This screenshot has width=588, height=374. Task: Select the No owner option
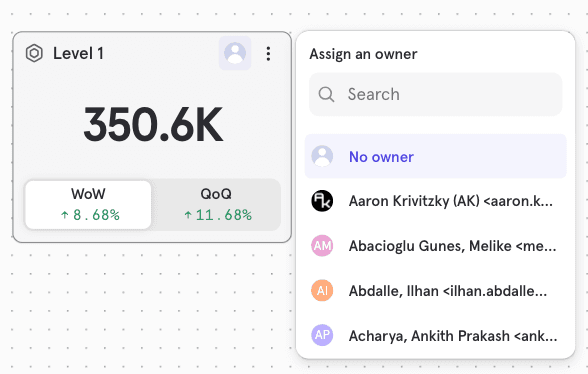tap(435, 156)
